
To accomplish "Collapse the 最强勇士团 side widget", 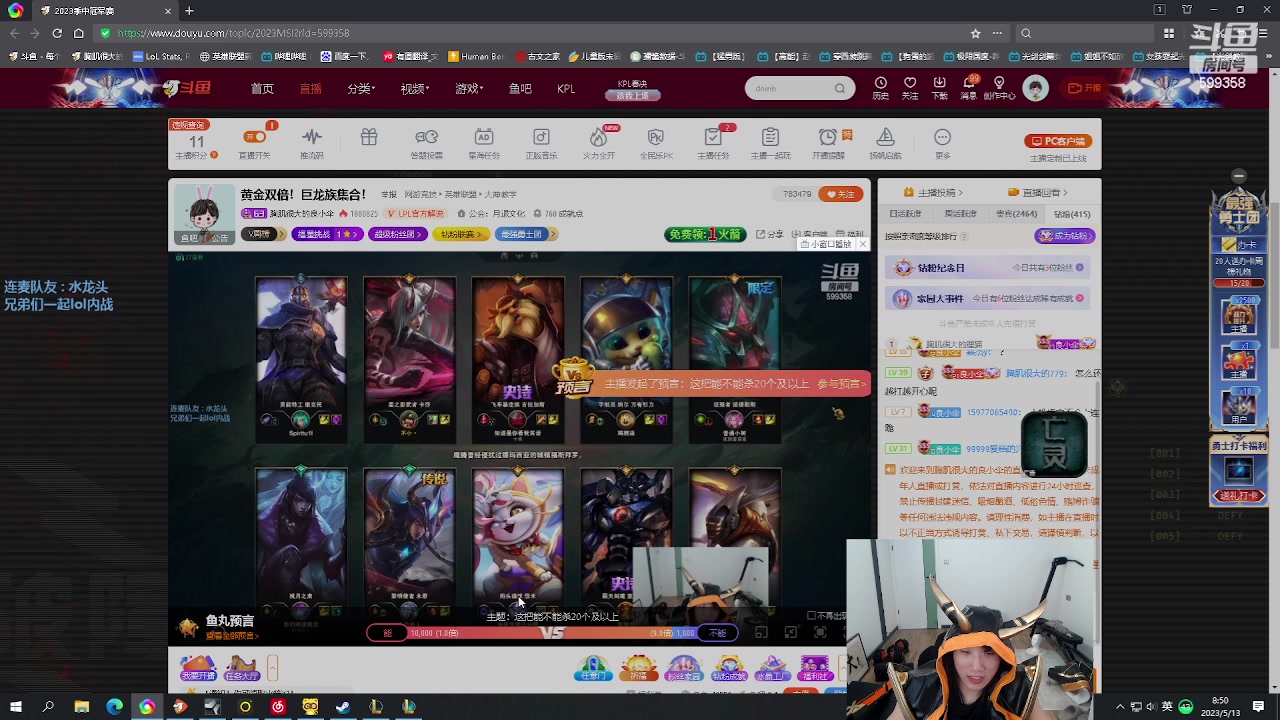I will pos(1239,176).
